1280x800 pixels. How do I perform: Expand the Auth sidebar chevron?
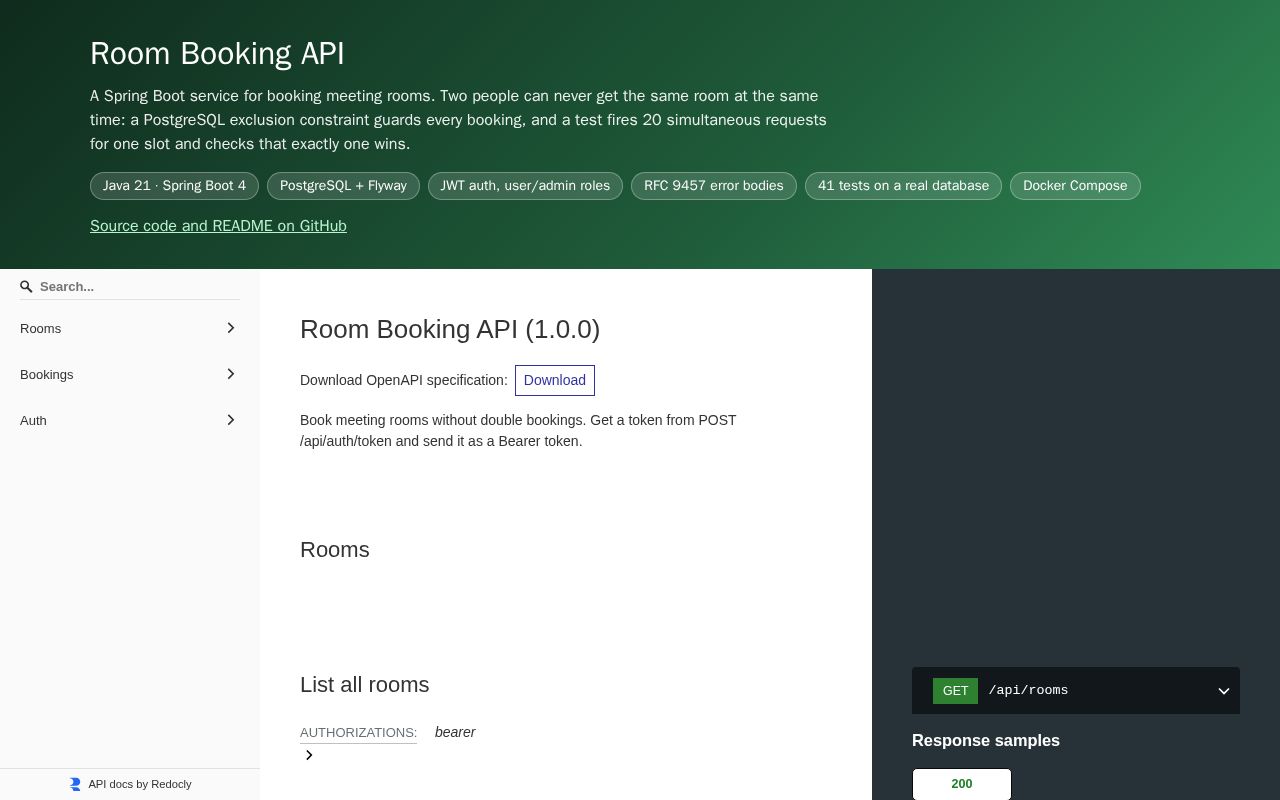coord(231,420)
